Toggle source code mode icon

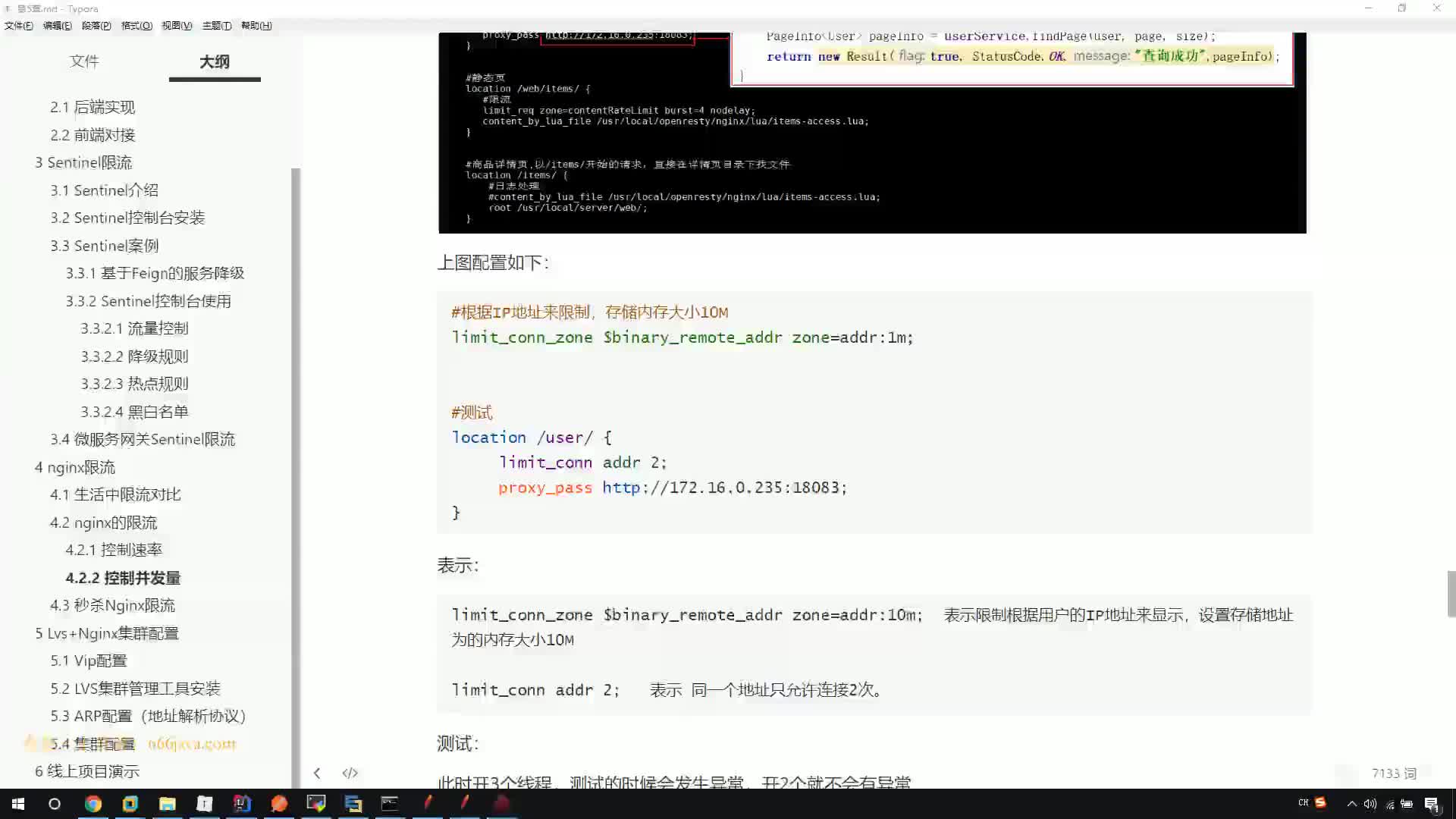click(350, 773)
